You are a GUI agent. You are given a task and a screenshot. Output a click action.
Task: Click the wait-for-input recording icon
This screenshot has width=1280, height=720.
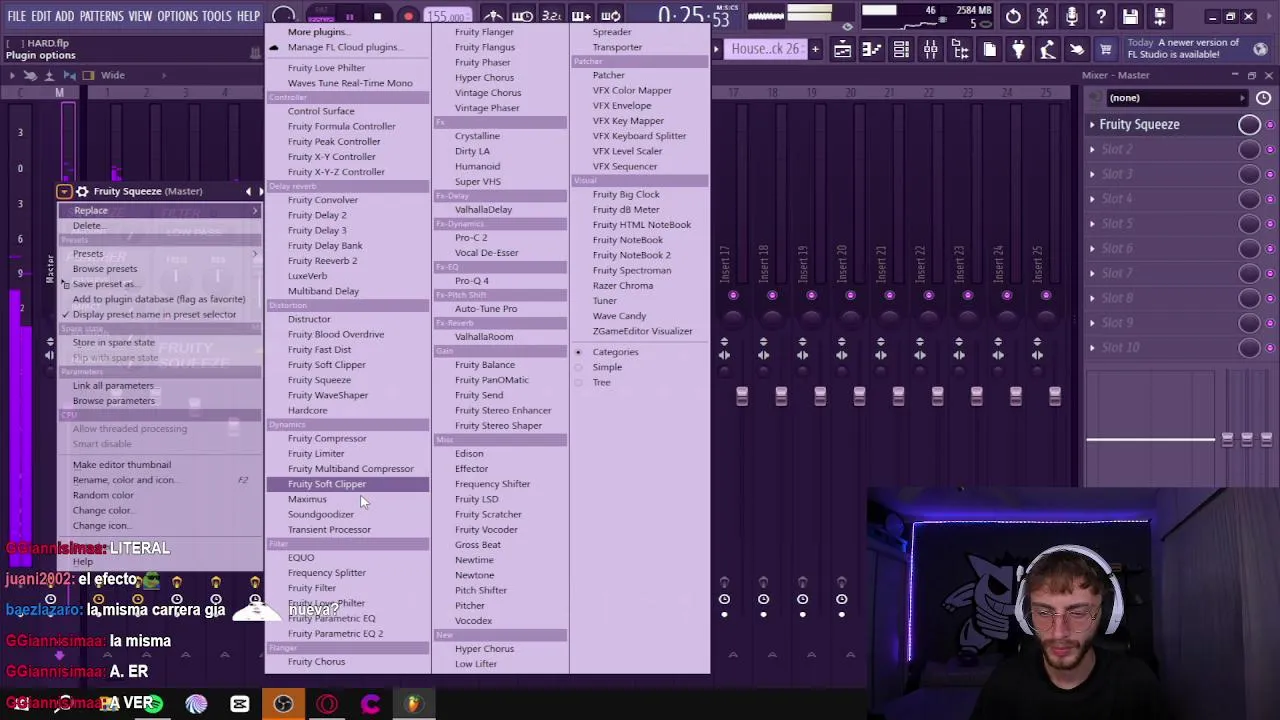(x=522, y=16)
